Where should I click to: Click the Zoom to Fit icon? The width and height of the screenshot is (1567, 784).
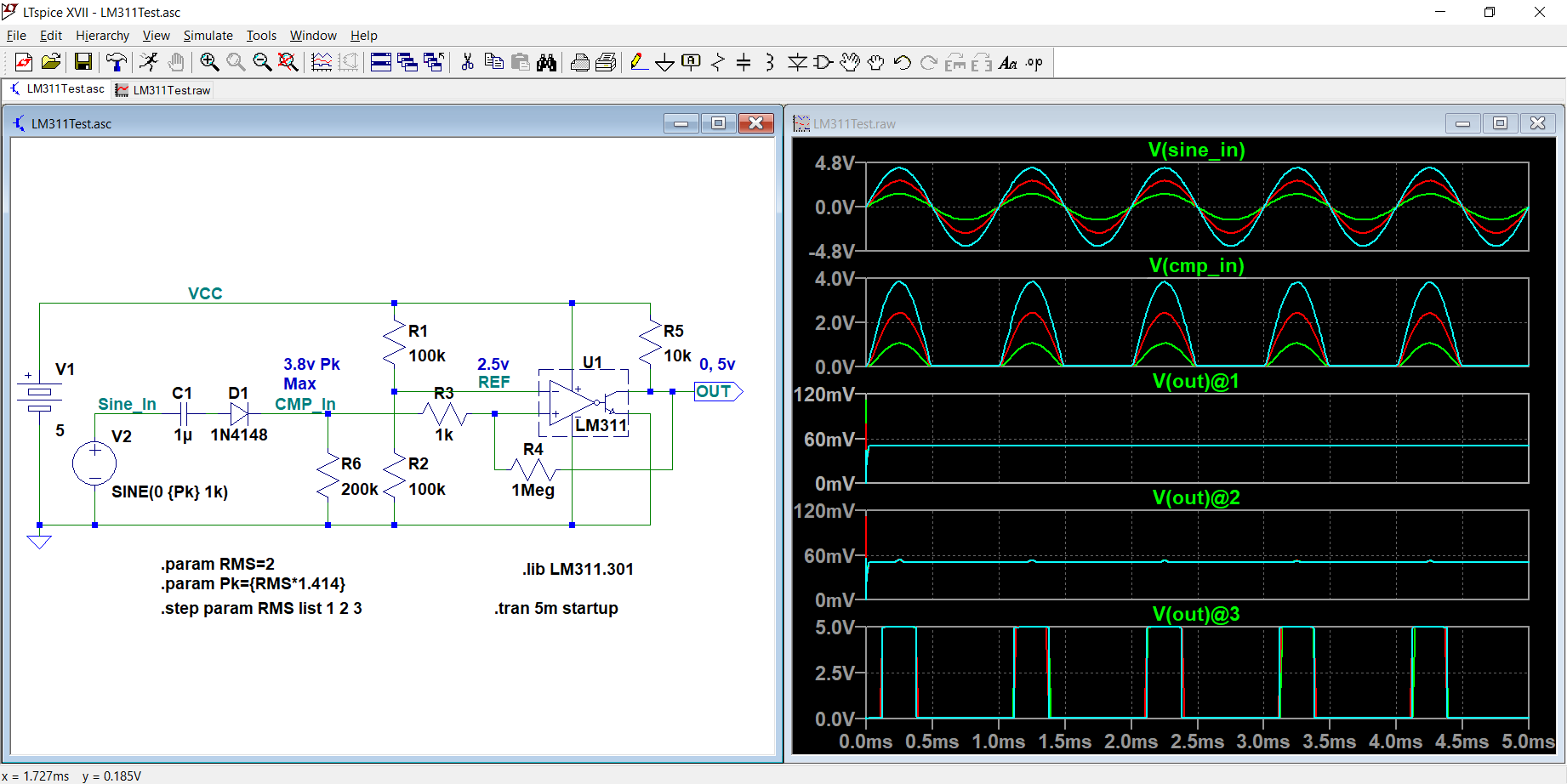288,62
